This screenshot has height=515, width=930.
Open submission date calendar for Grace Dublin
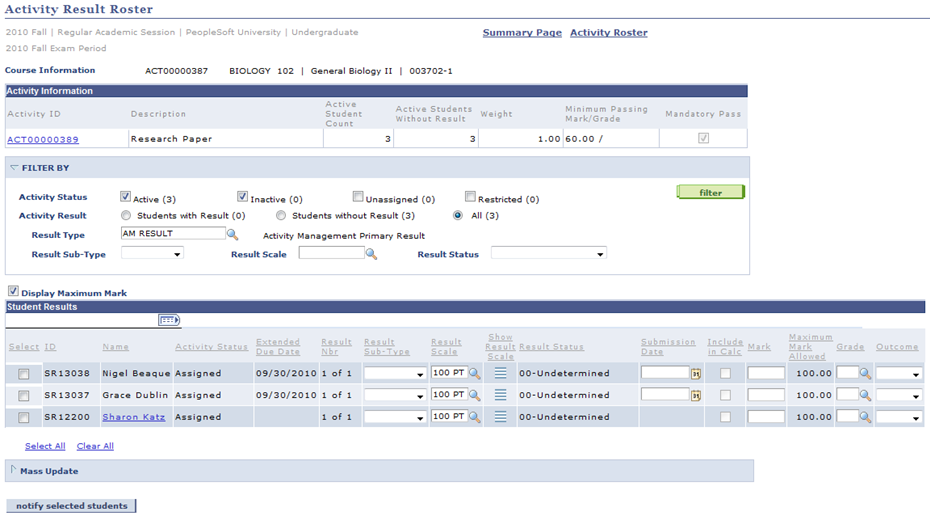696,396
